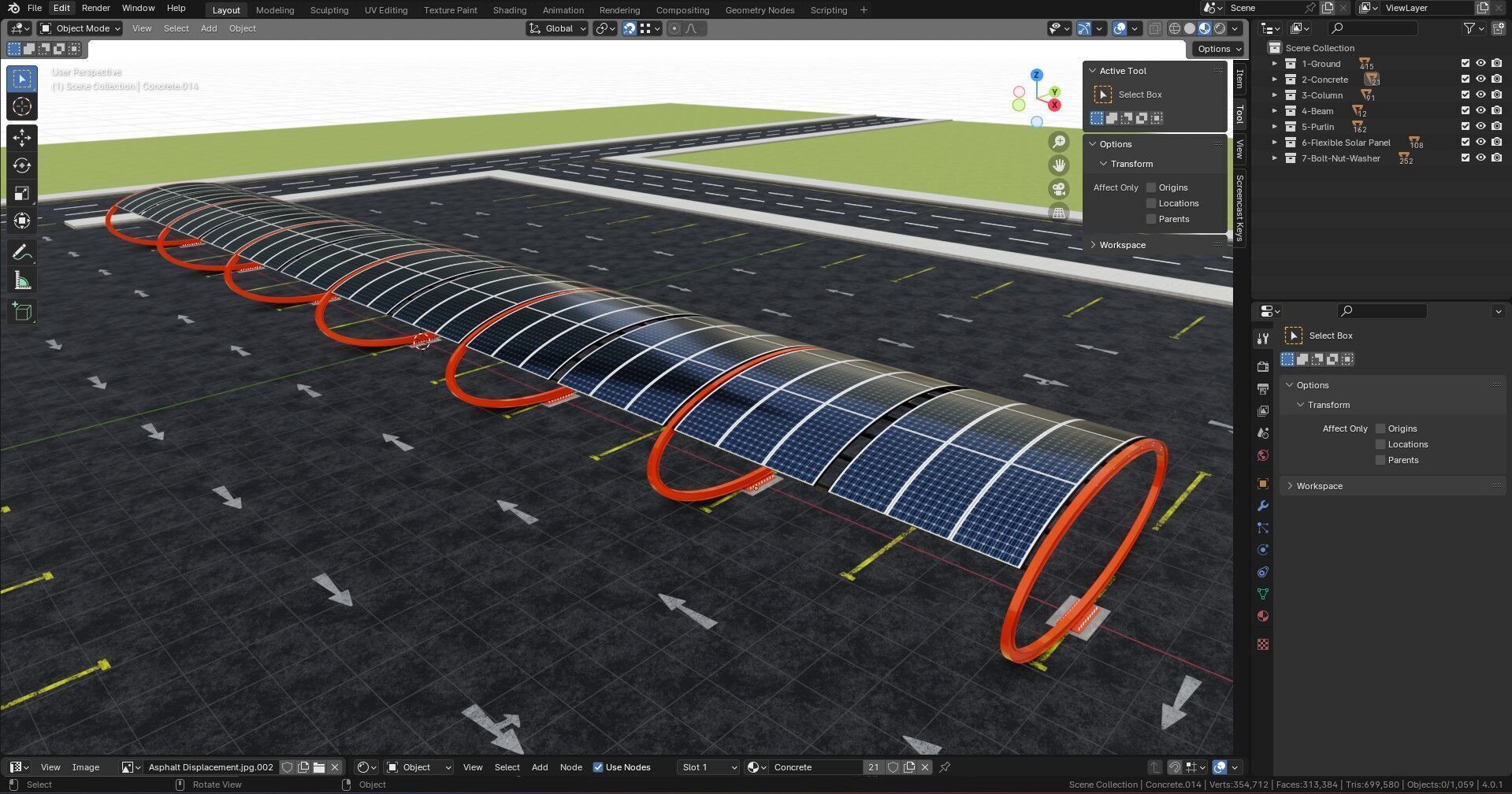Open Node menu in node editor
This screenshot has height=794, width=1512.
[x=571, y=767]
